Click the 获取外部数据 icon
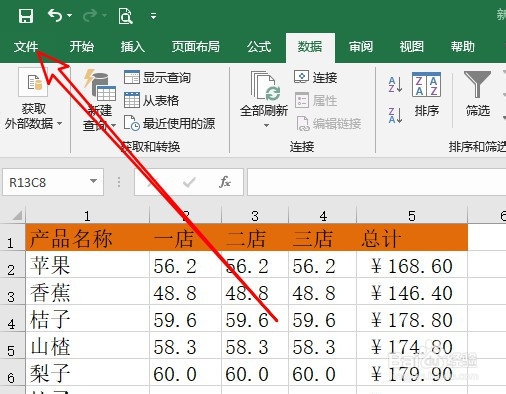The width and height of the screenshot is (506, 394). (33, 82)
